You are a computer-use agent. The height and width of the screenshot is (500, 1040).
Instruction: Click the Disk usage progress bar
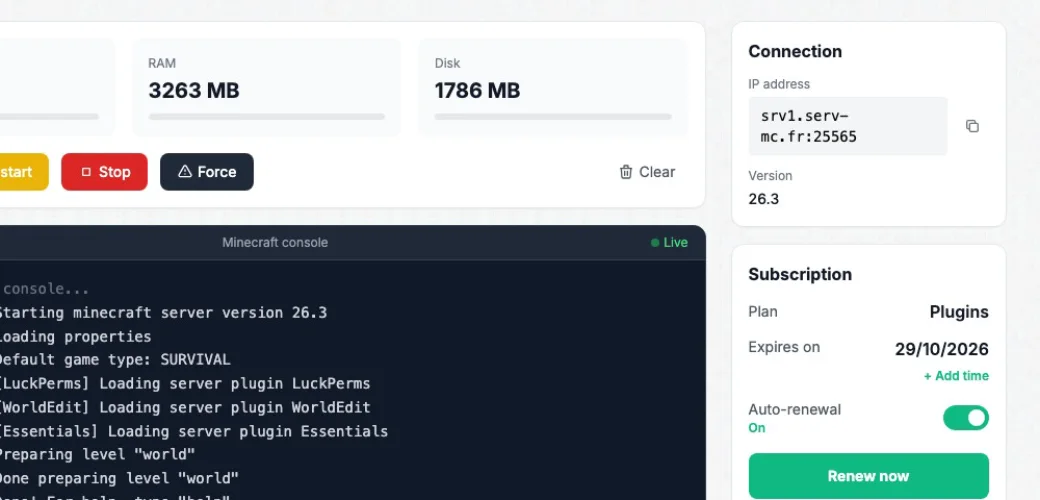click(552, 117)
